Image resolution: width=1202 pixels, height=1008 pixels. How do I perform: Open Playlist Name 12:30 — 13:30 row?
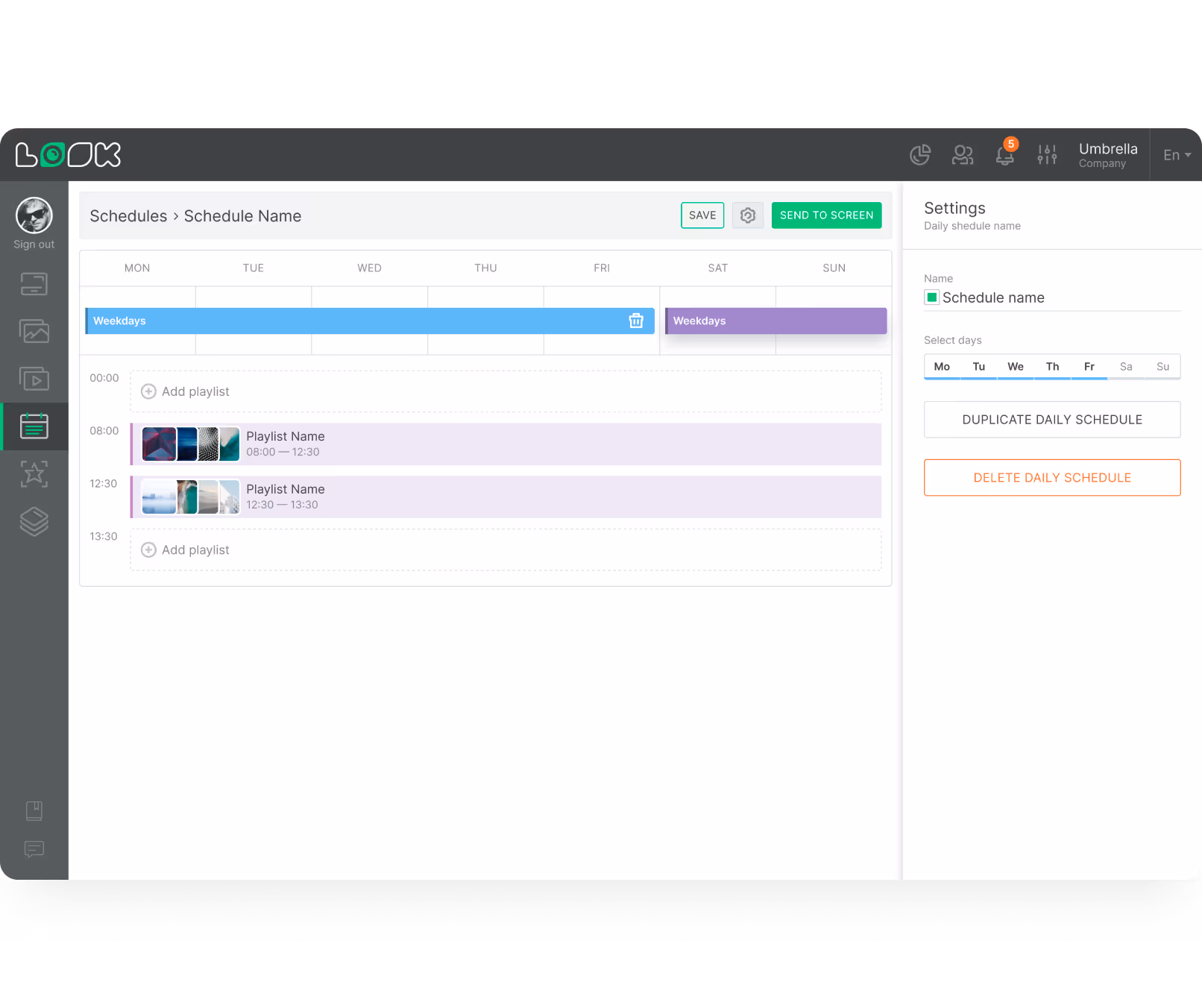506,497
